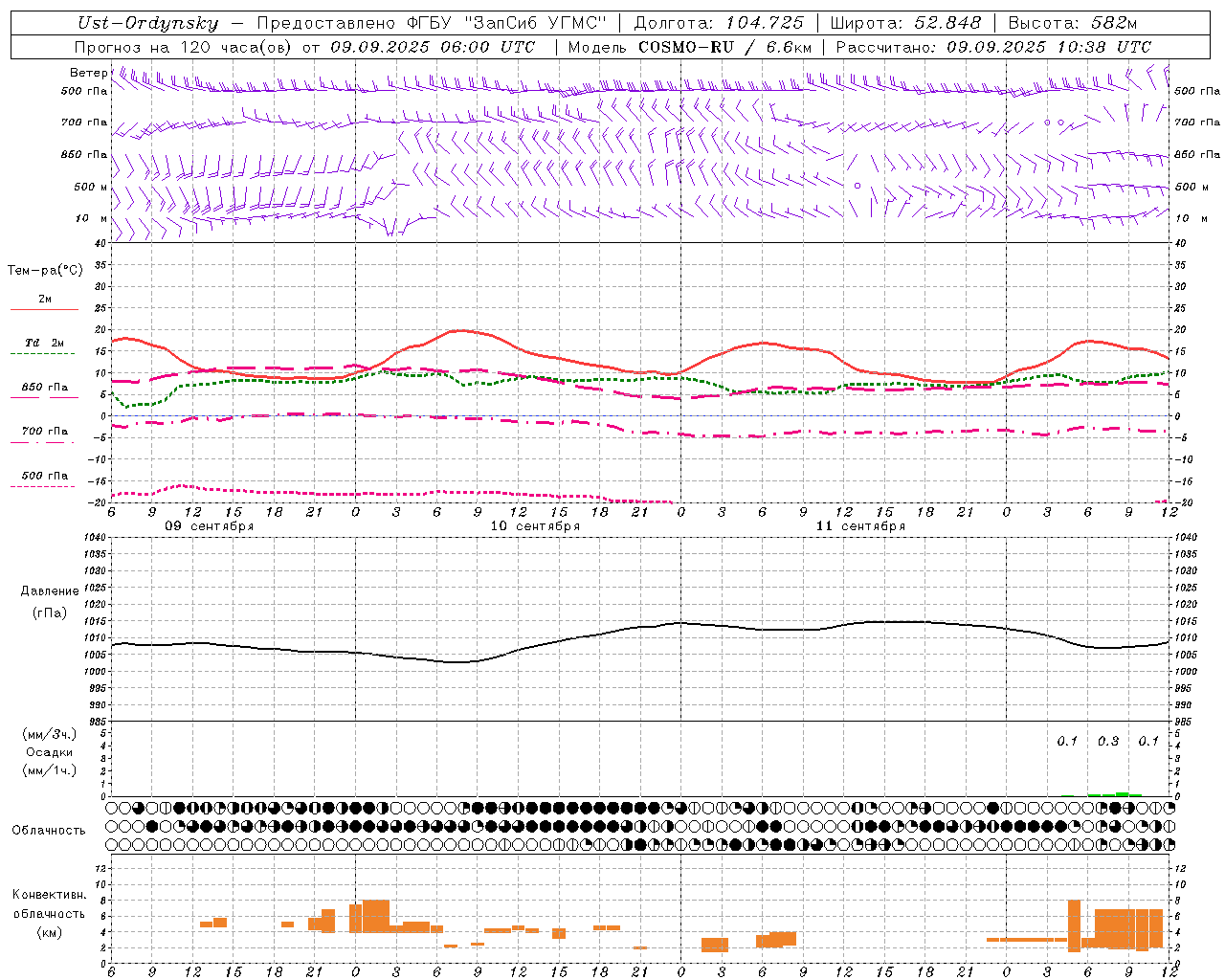Click the 700 гПа label left of wind barbs
This screenshot has height=980, width=1225.
pos(84,122)
